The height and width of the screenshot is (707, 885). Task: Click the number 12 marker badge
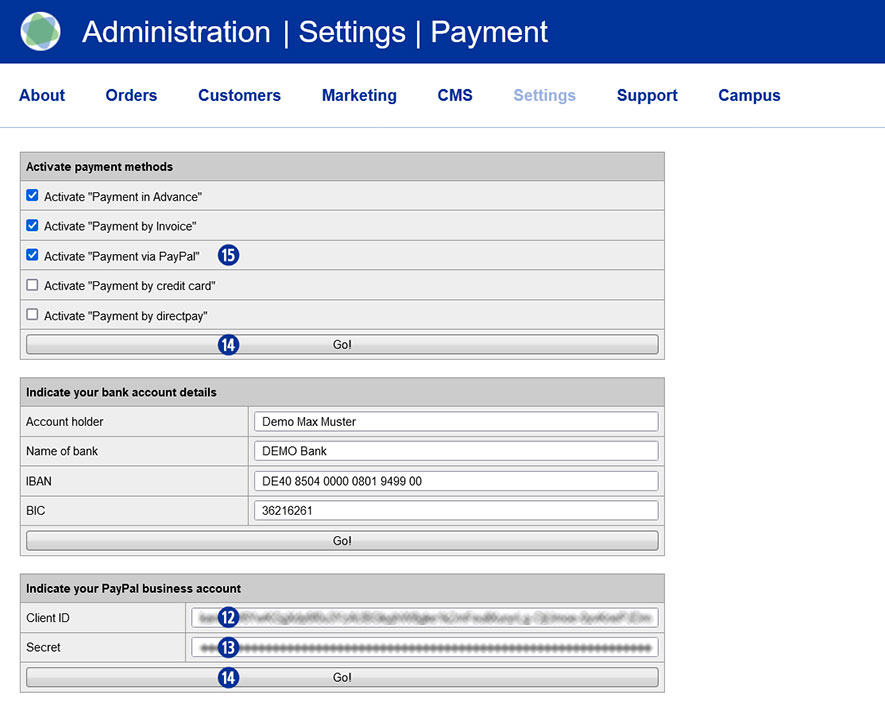(x=229, y=617)
